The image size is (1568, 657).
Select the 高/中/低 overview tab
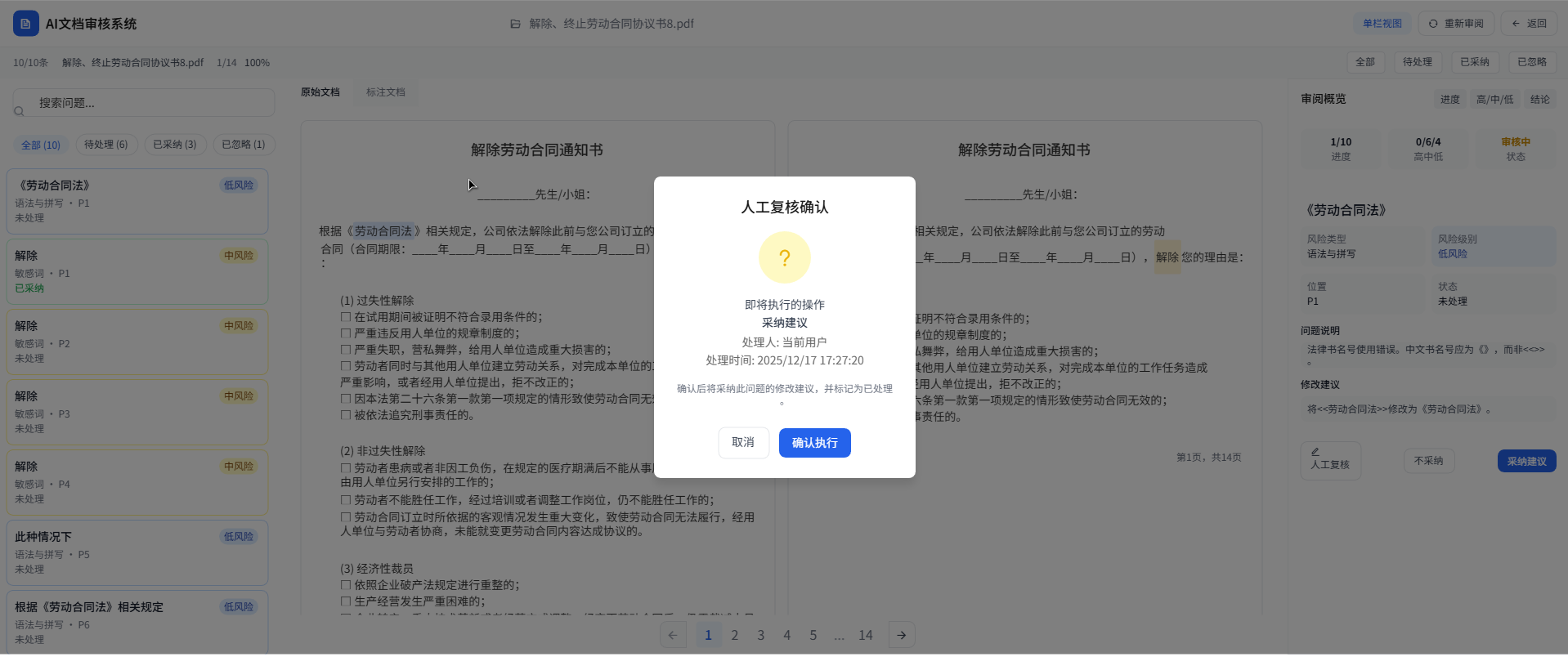click(x=1494, y=100)
